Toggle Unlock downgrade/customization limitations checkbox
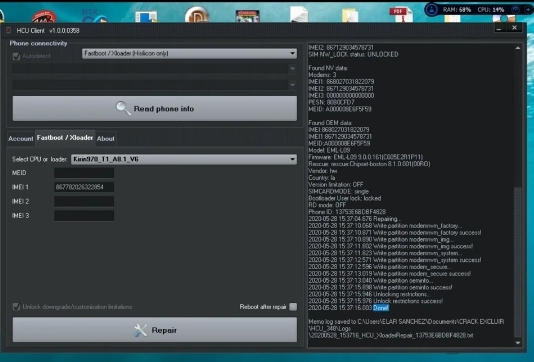Screen dimensions: 534x362 16,307
